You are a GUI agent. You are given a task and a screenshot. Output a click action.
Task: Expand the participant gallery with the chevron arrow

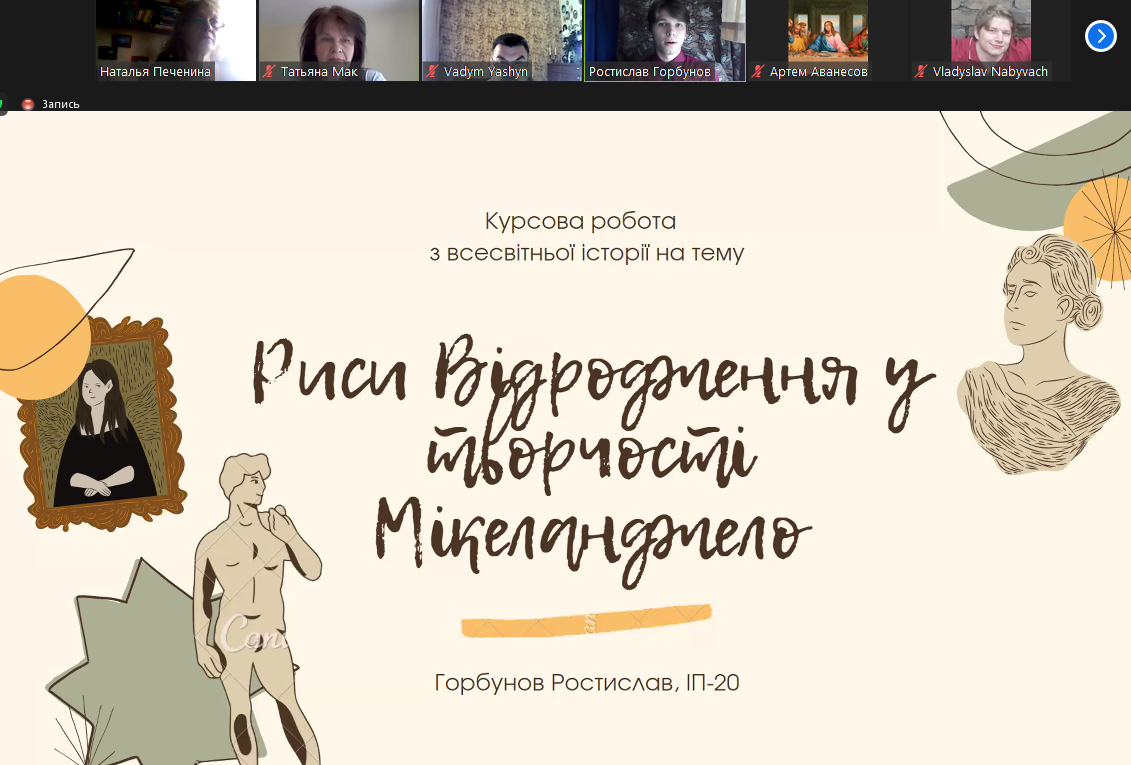1100,36
